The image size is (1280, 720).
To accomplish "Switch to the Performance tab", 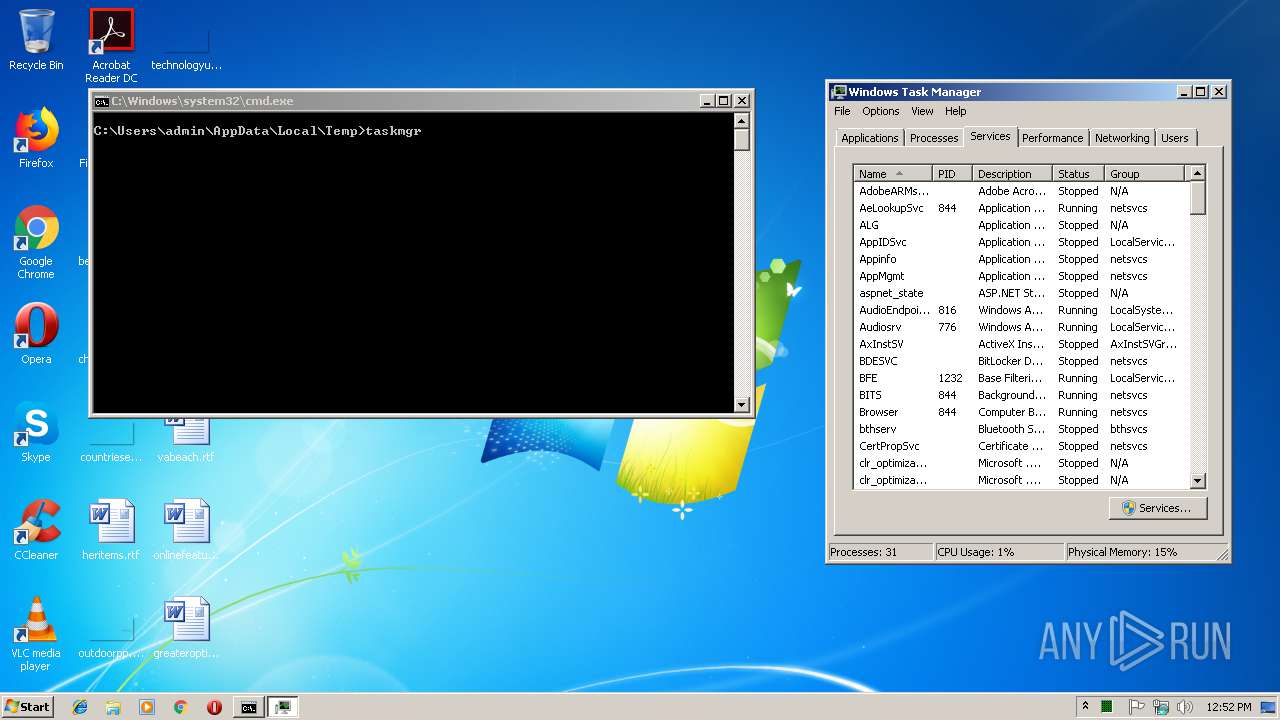I will coord(1052,138).
